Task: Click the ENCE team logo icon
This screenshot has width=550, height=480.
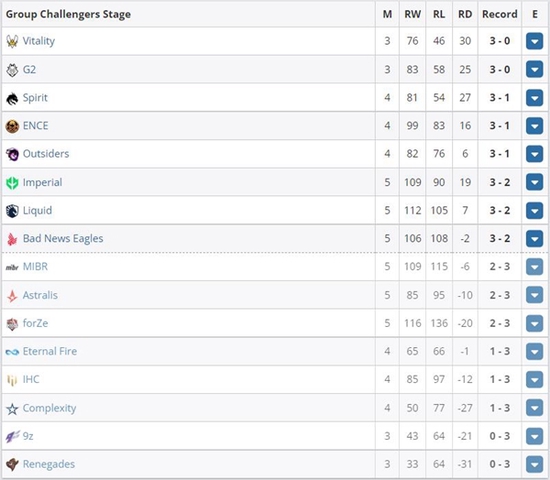Action: coord(12,126)
